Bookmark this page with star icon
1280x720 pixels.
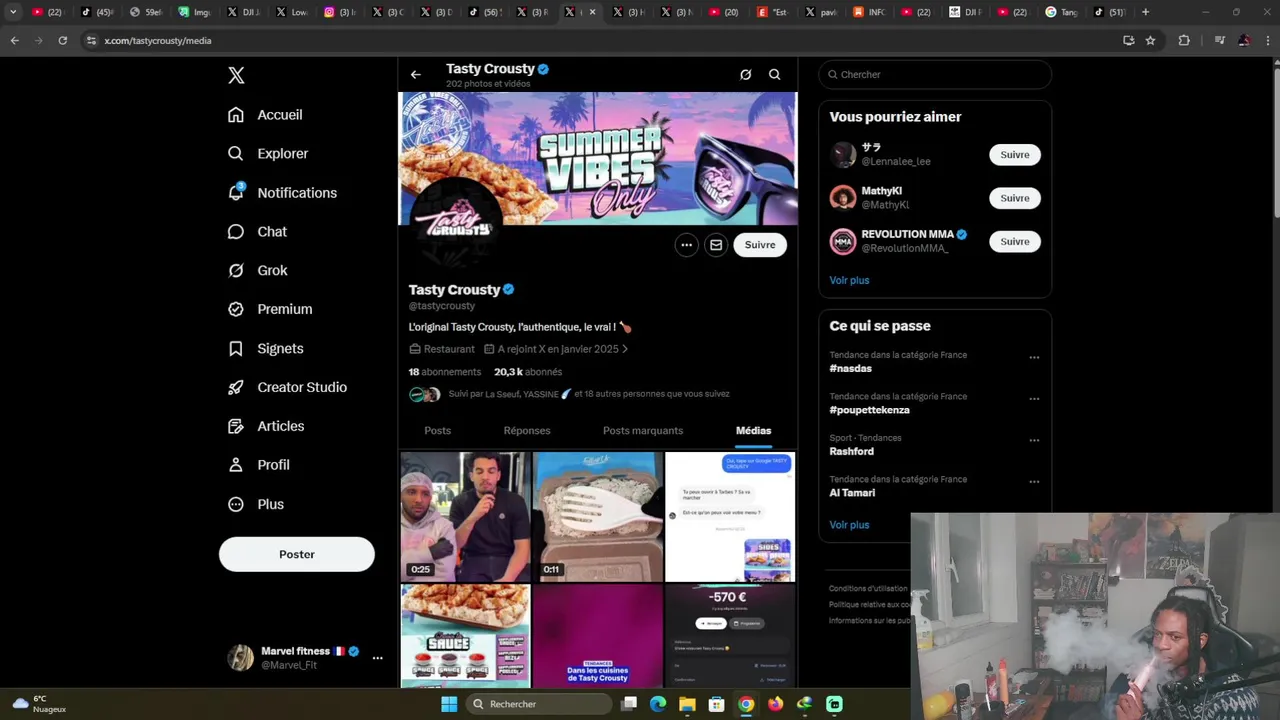(x=1151, y=41)
